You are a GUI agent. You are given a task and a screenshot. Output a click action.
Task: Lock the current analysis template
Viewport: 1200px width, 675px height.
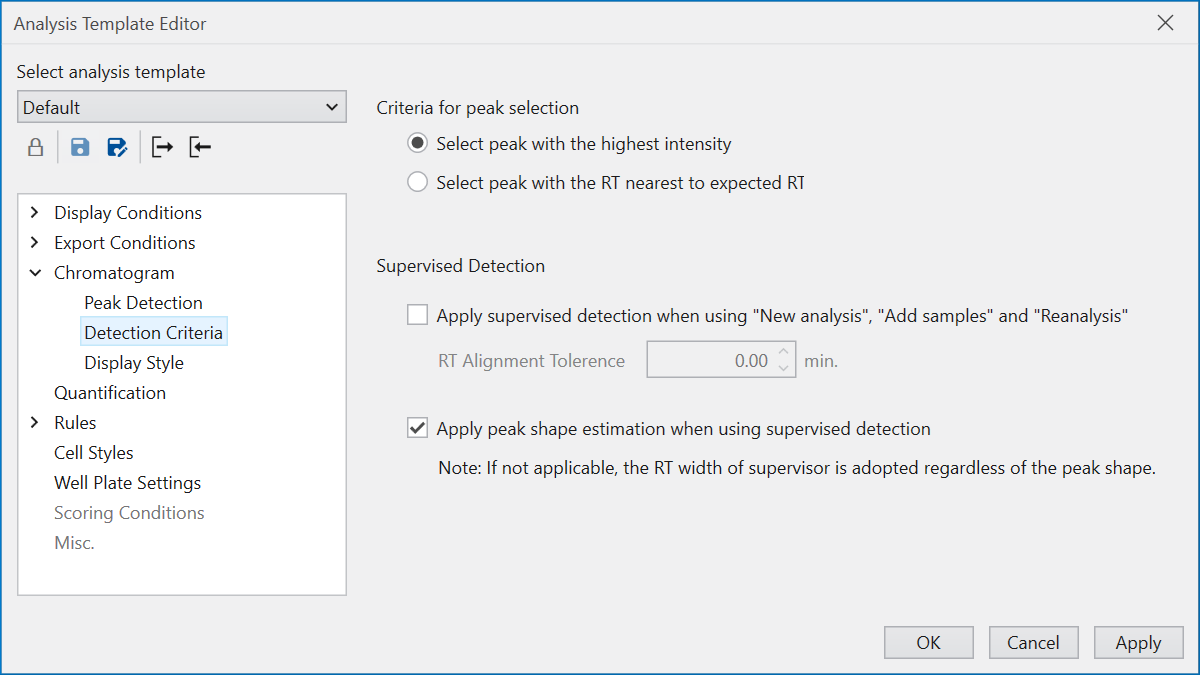click(x=35, y=147)
